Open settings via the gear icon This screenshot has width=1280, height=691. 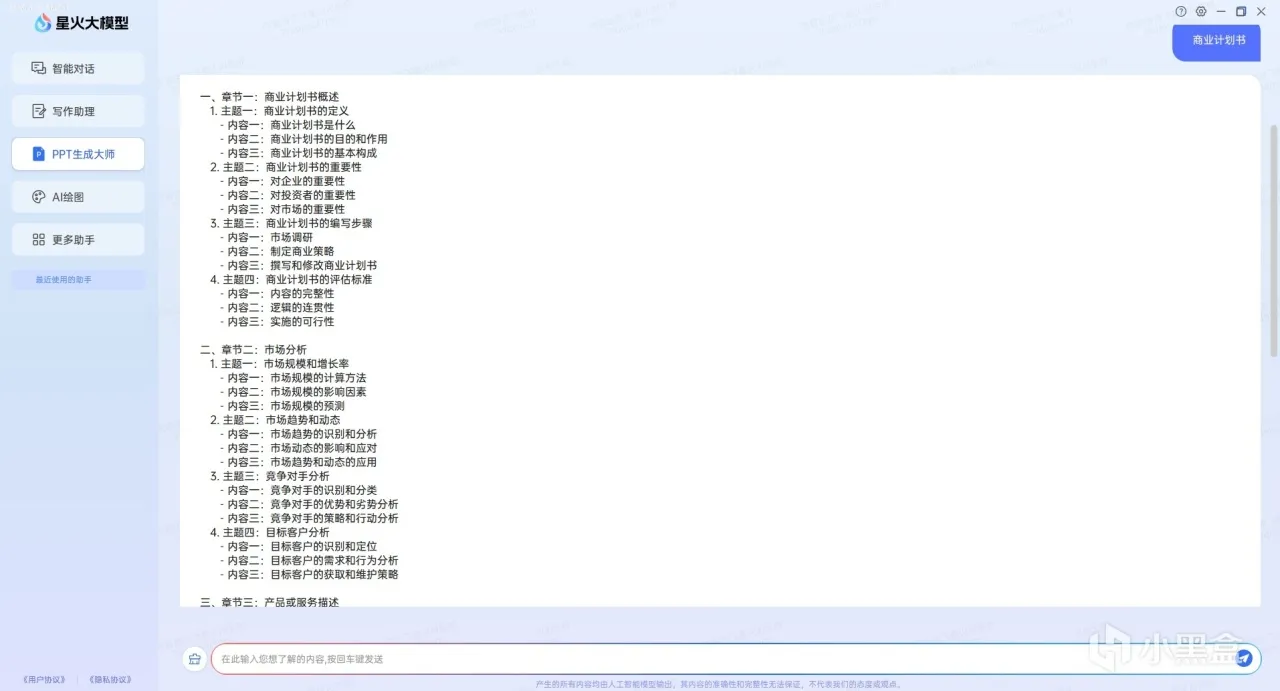coord(1201,11)
